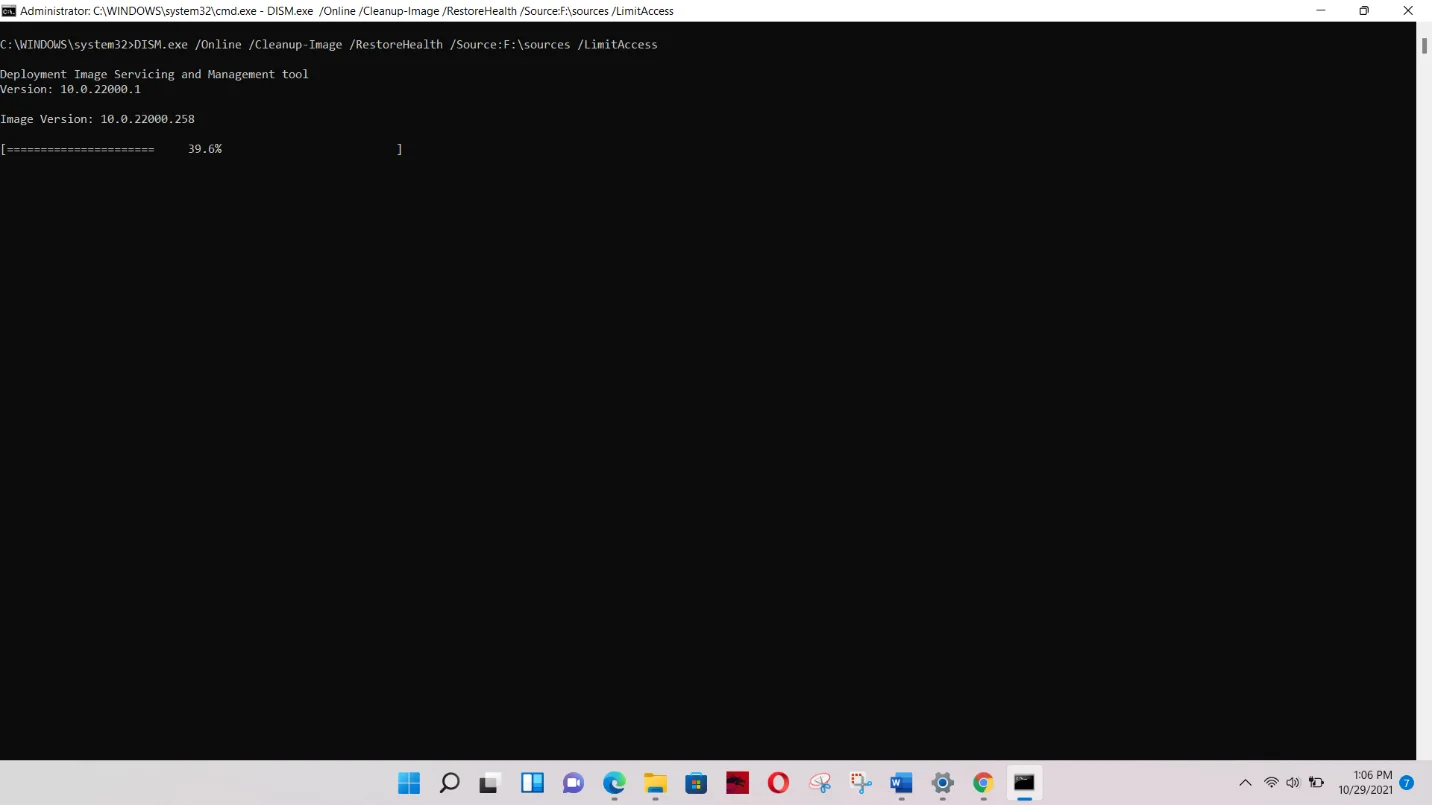Open notification badge showing 7

[x=1407, y=783]
